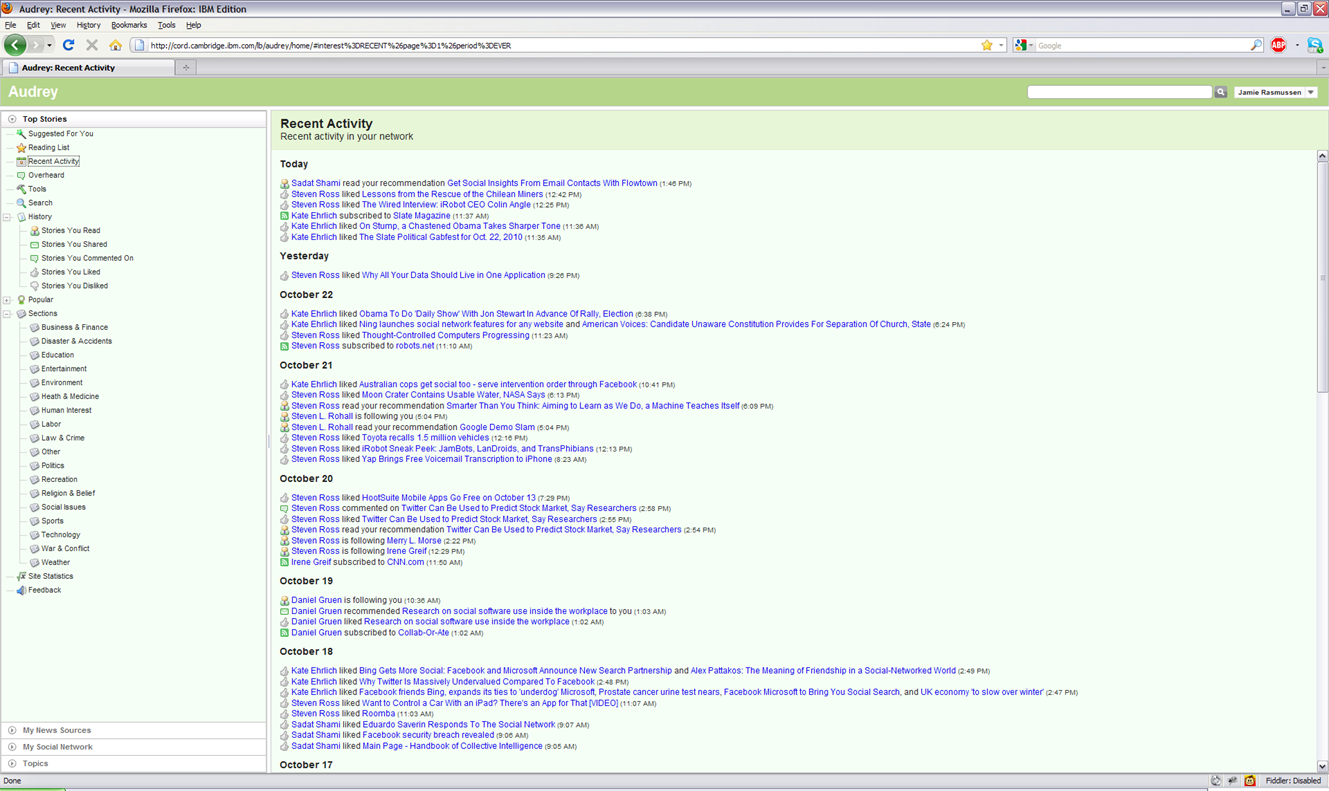
Task: Click the Fiddler: Disabled status bar entry
Action: (1293, 781)
